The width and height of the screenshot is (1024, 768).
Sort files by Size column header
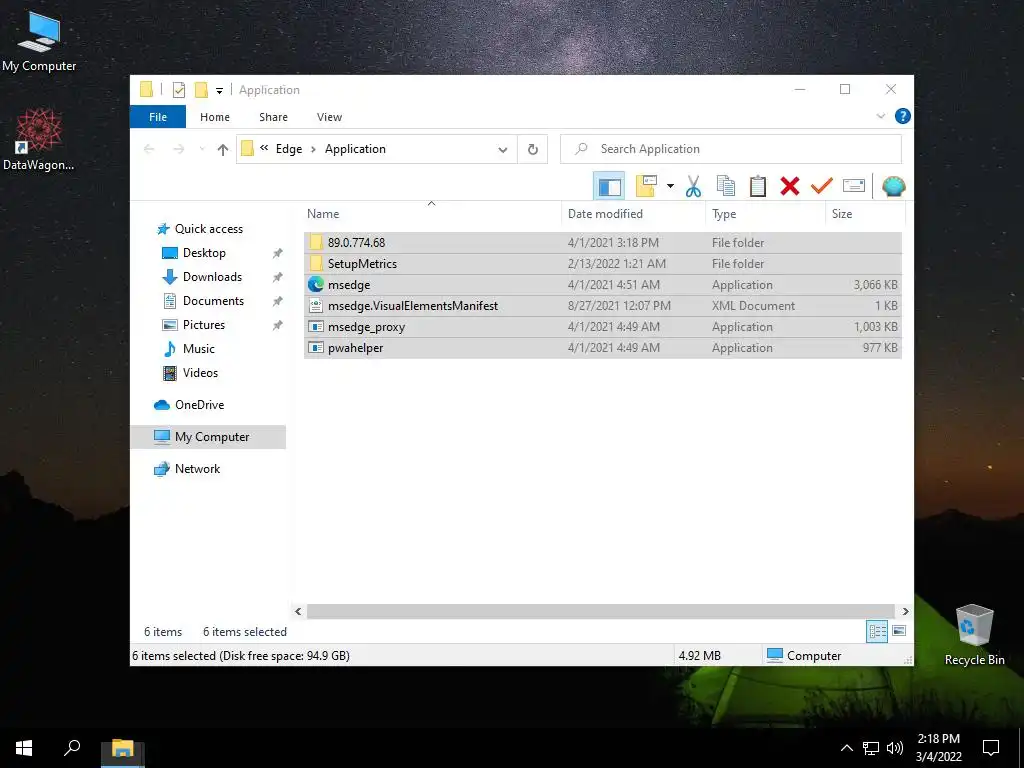tap(865, 214)
